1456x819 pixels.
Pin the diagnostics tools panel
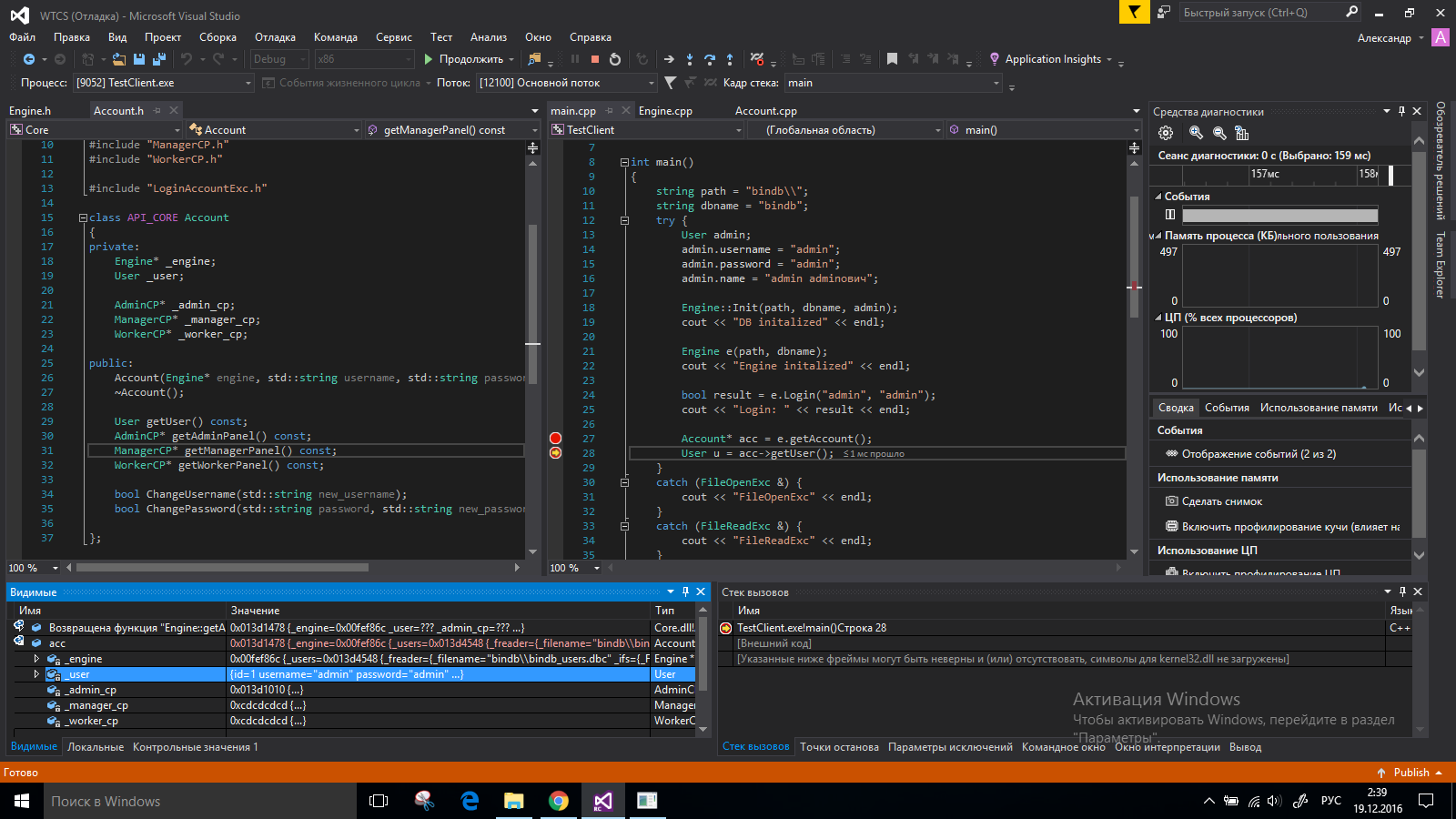[1401, 111]
